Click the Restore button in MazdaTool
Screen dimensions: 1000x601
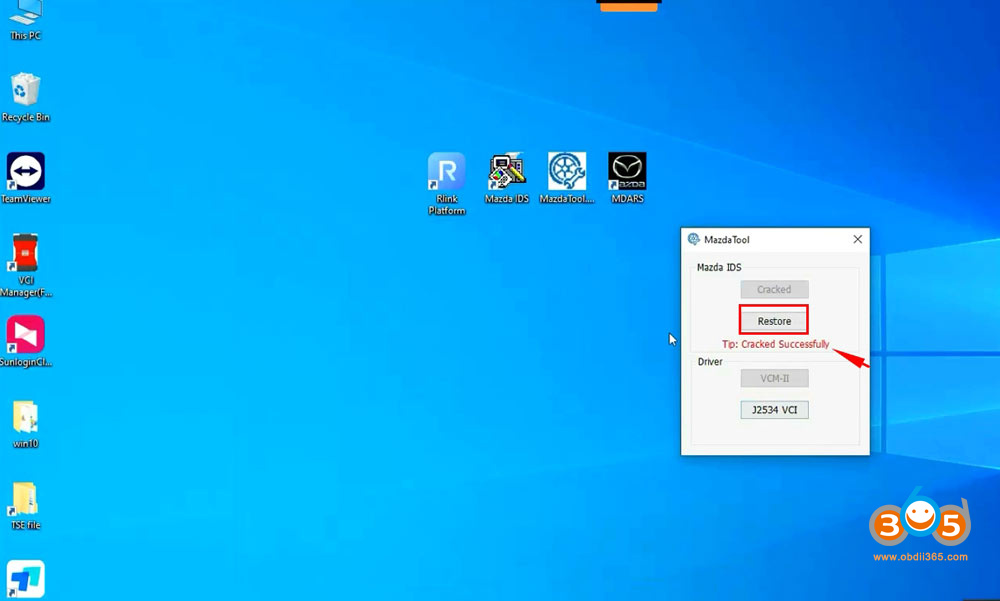tap(774, 321)
